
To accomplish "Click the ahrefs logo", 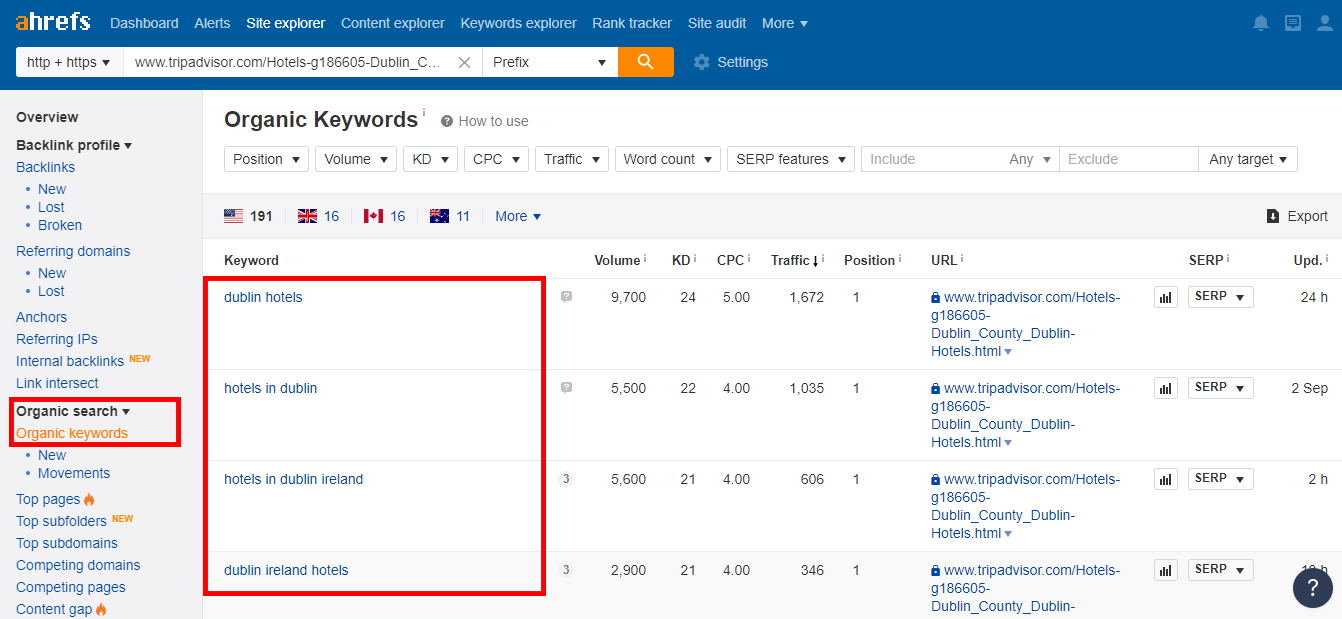I will (x=53, y=21).
